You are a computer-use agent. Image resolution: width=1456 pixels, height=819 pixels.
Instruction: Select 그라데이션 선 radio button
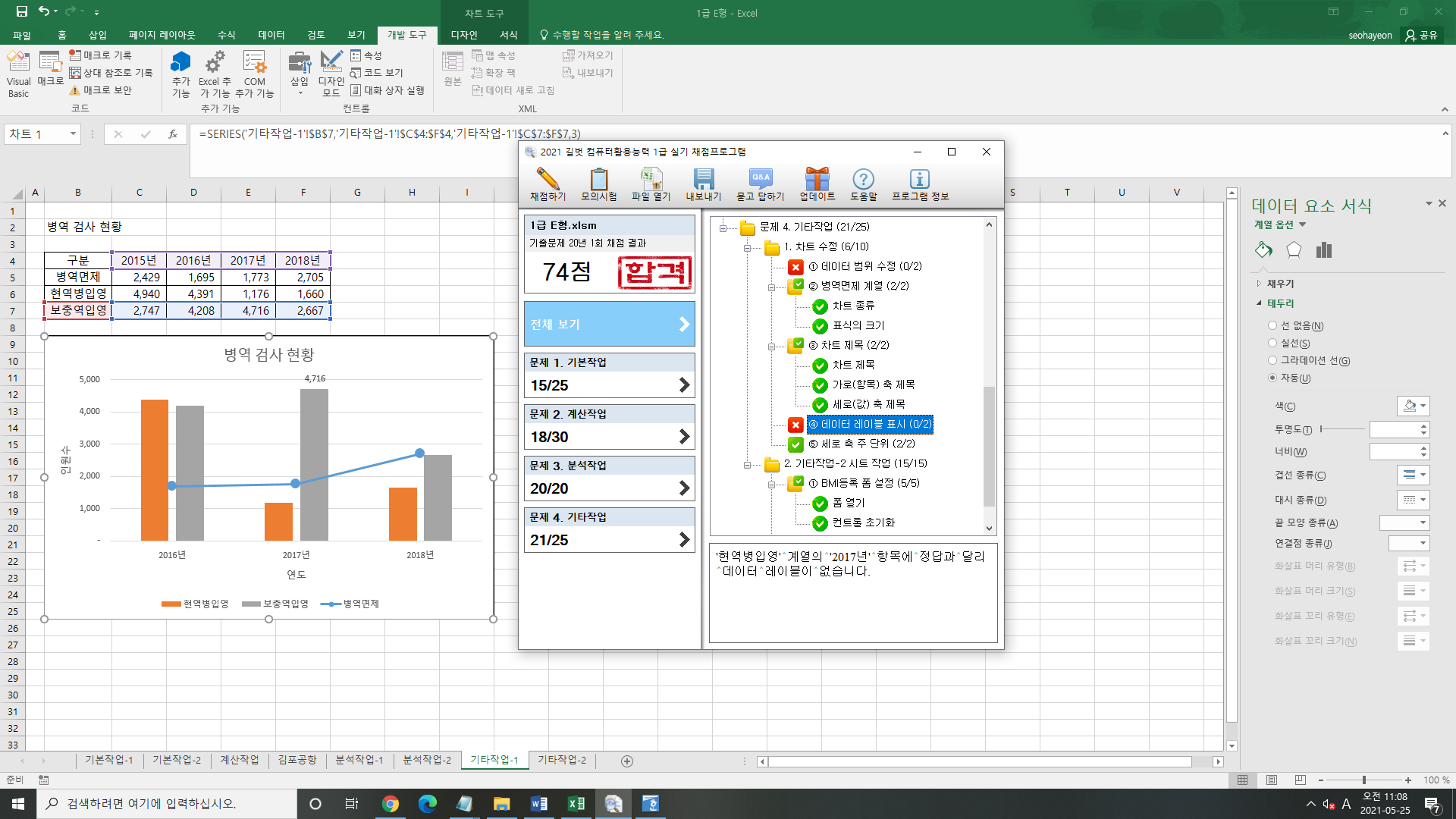1272,360
